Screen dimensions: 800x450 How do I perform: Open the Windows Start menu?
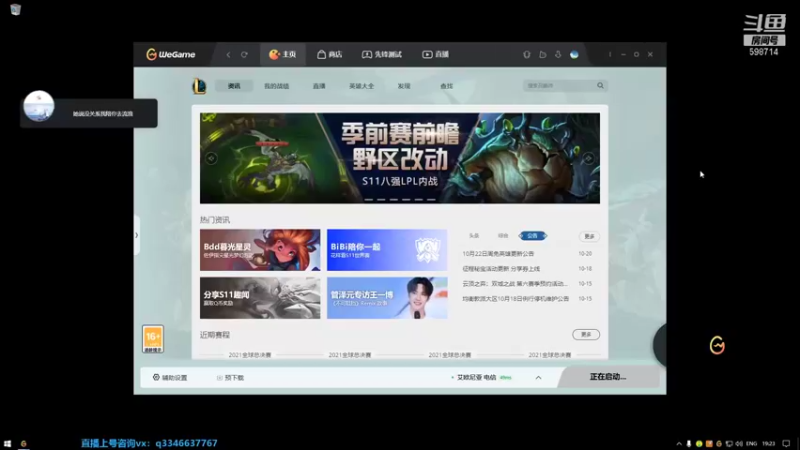tap(7, 444)
